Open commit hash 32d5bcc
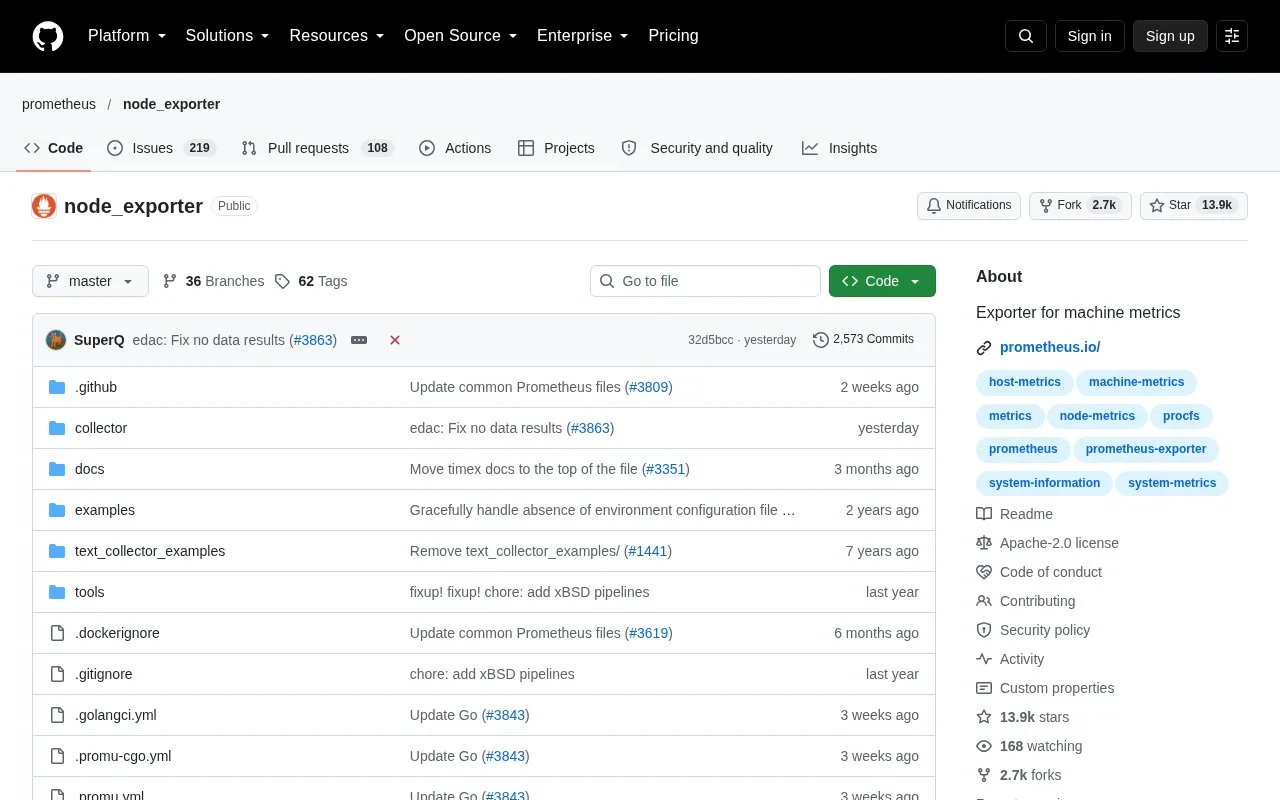 [711, 340]
